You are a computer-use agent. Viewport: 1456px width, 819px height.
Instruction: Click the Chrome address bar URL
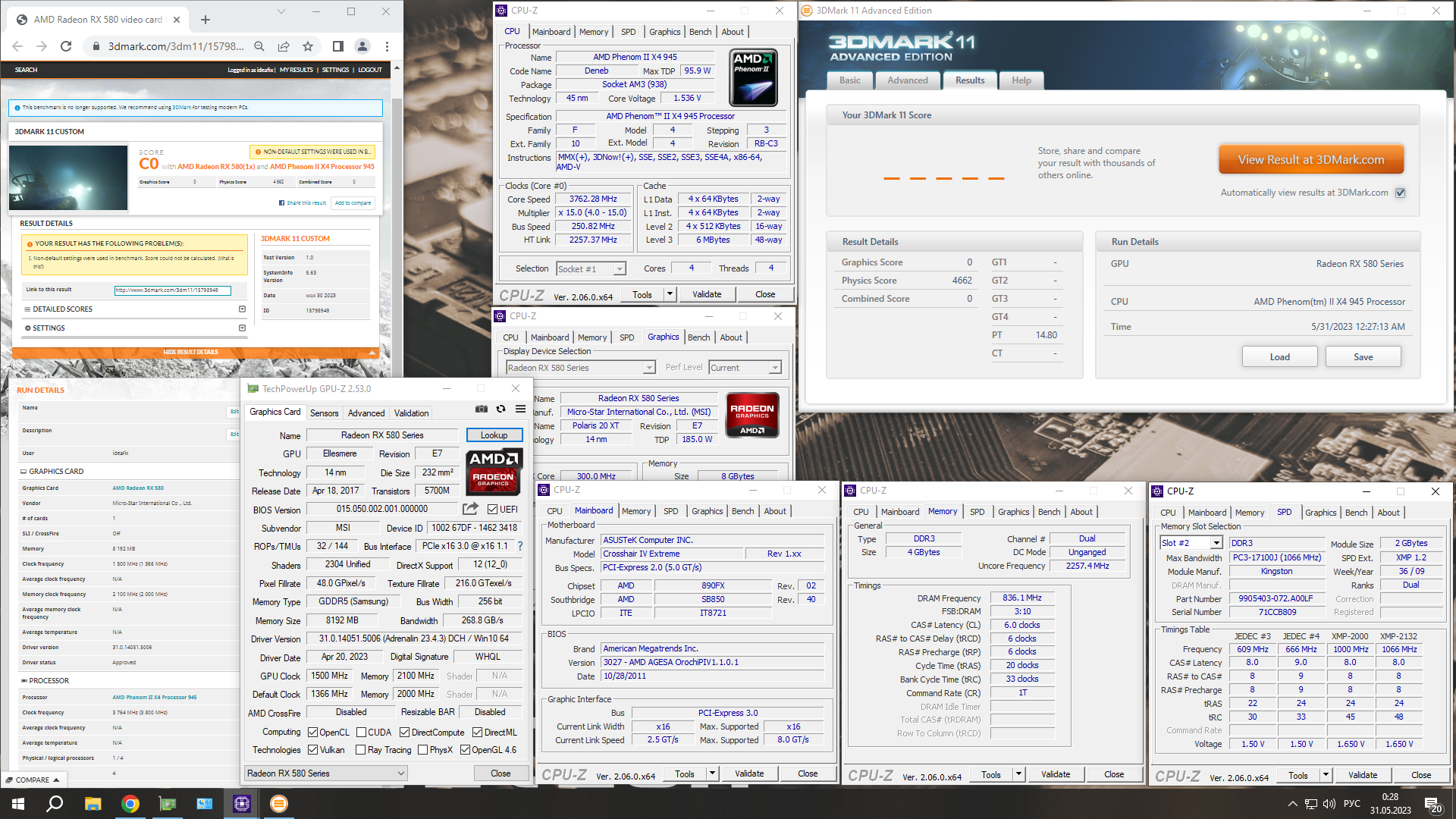[x=176, y=46]
